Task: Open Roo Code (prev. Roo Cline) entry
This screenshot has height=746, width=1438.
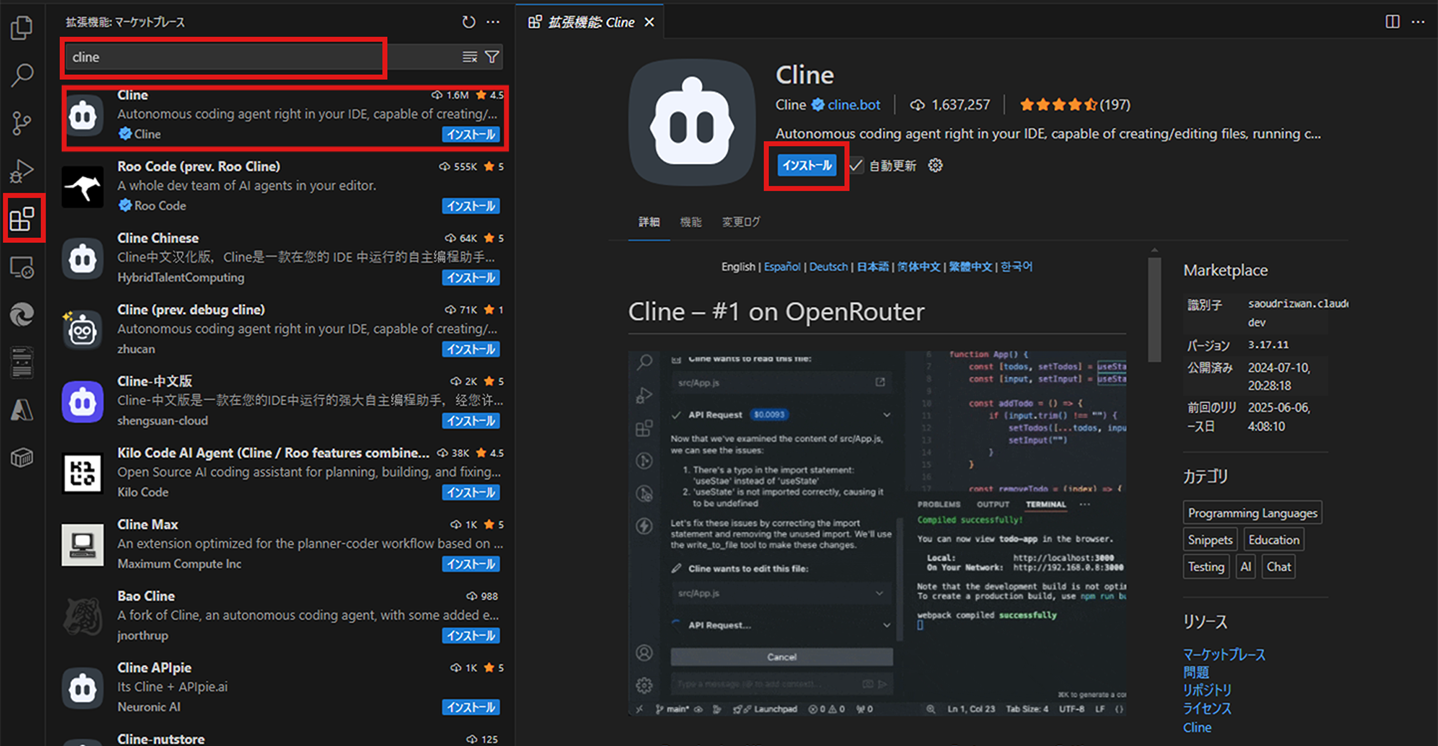Action: [x=283, y=186]
